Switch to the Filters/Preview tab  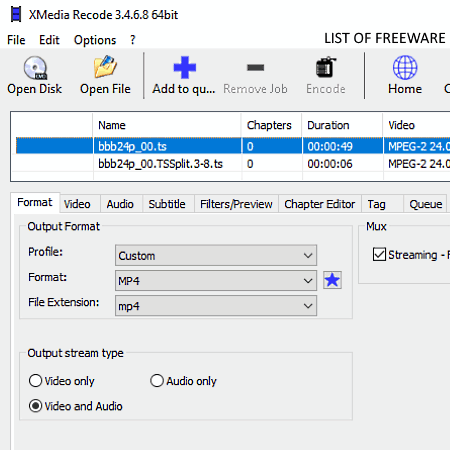tap(236, 204)
